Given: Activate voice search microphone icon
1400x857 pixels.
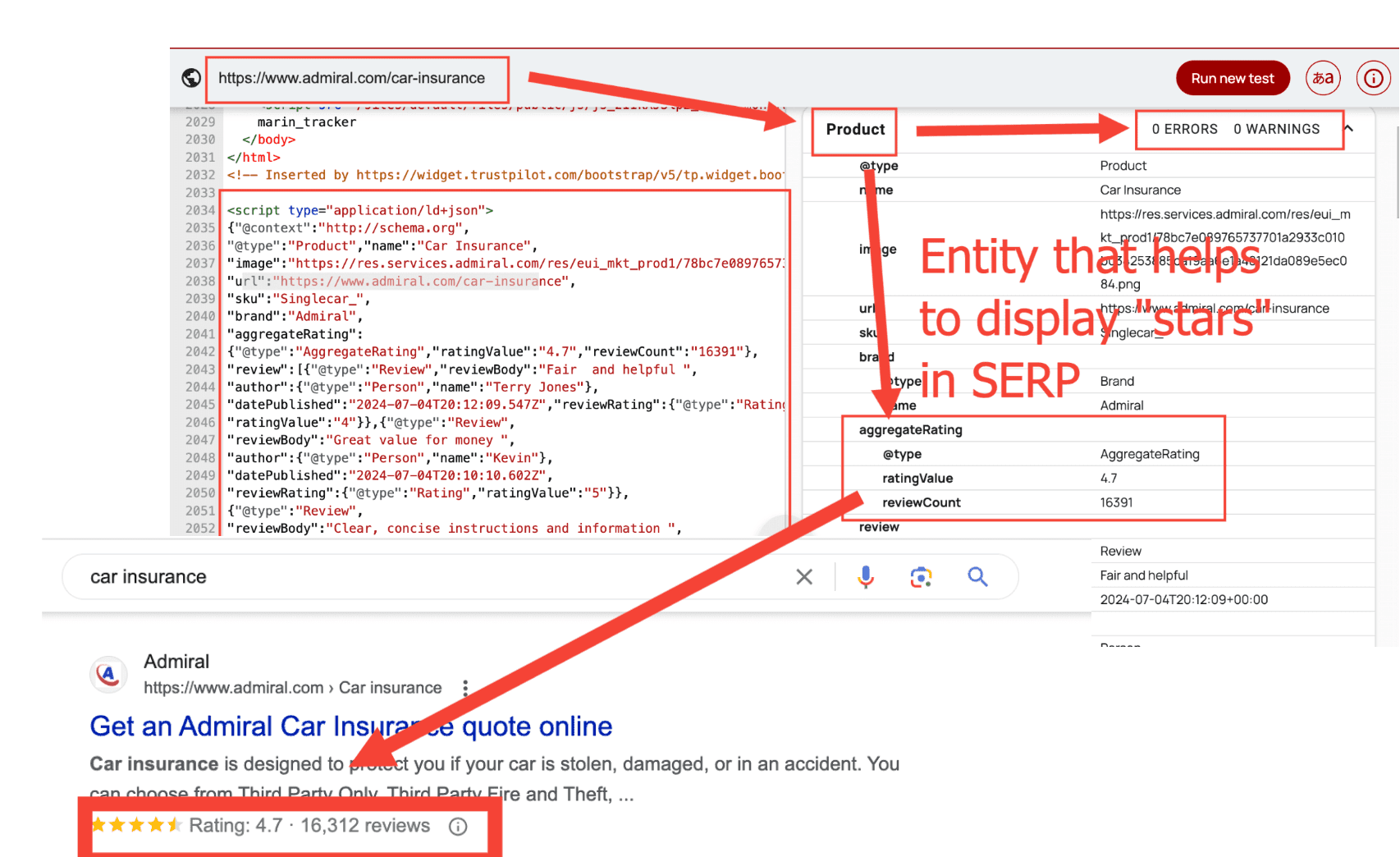Looking at the screenshot, I should 866,577.
